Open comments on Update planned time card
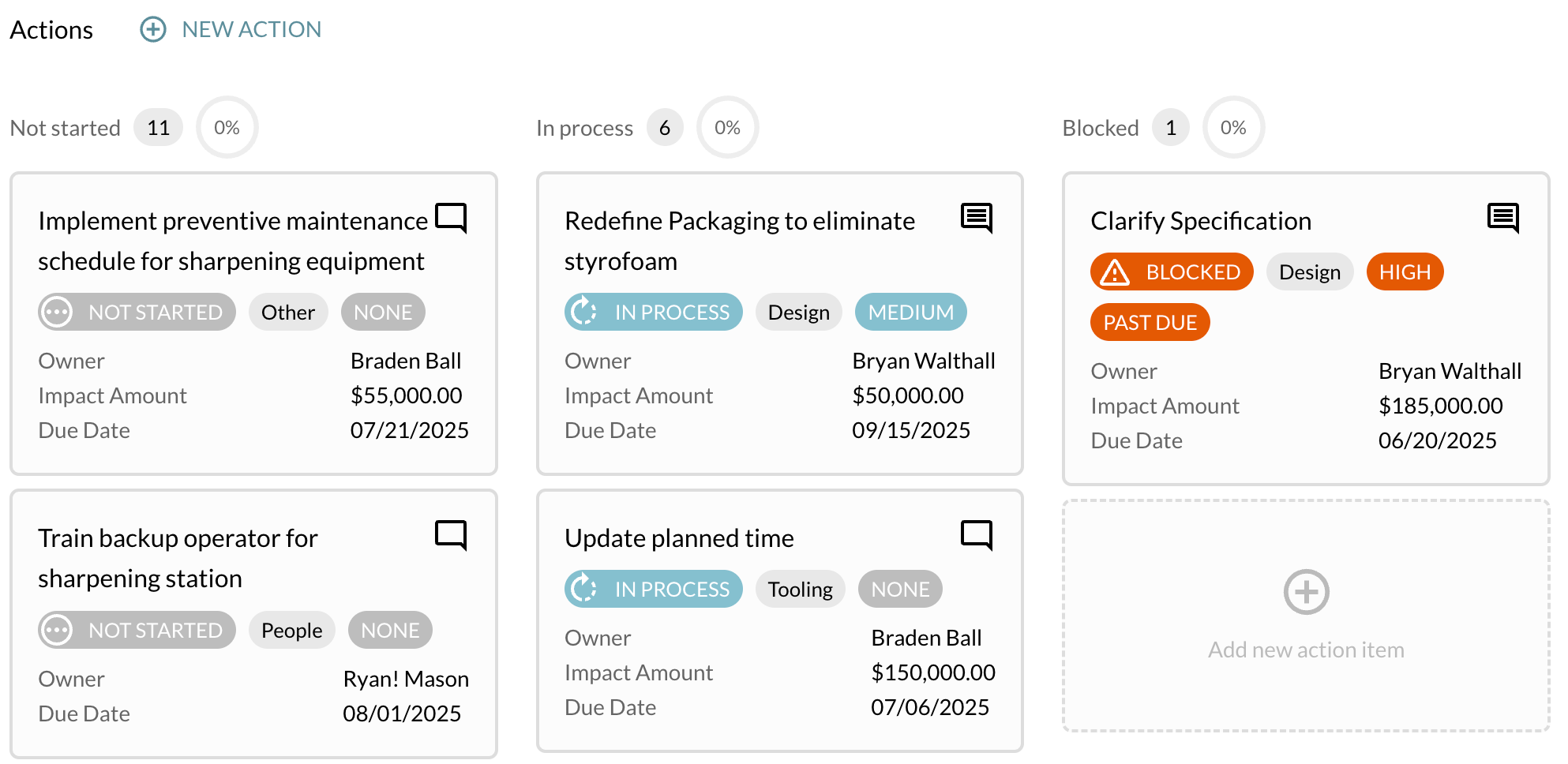Screen dimensions: 1568x764 point(977,534)
